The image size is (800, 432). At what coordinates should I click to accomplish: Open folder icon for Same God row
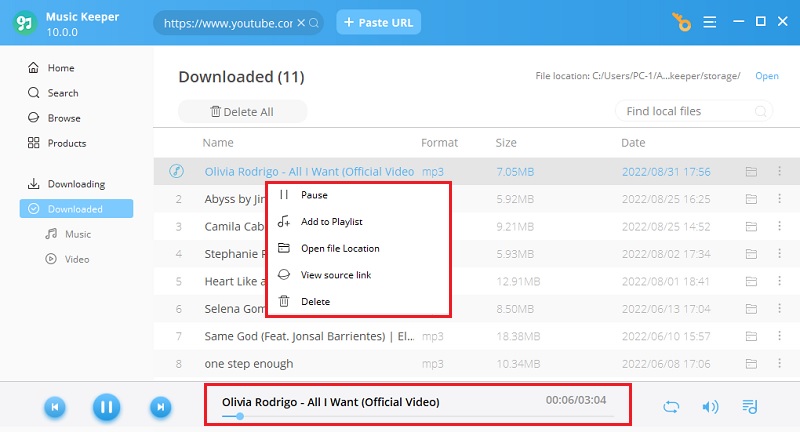(751, 336)
